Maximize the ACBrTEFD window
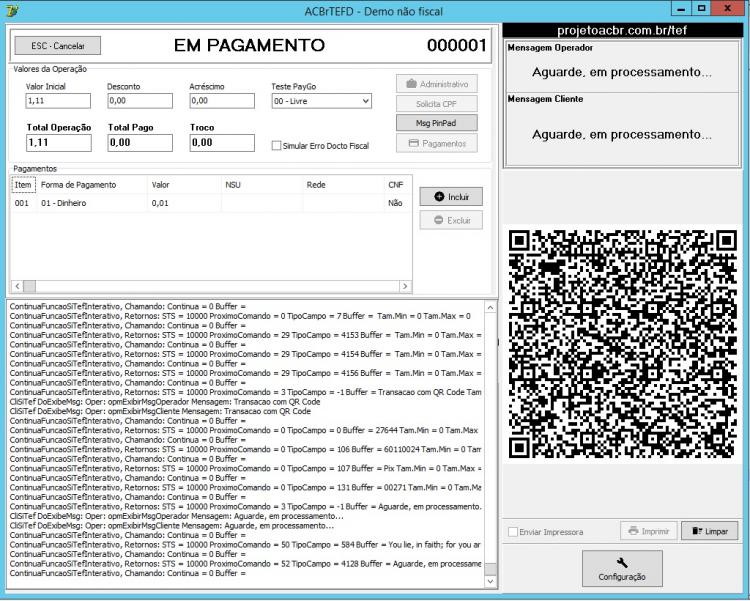The image size is (750, 601). pos(701,9)
